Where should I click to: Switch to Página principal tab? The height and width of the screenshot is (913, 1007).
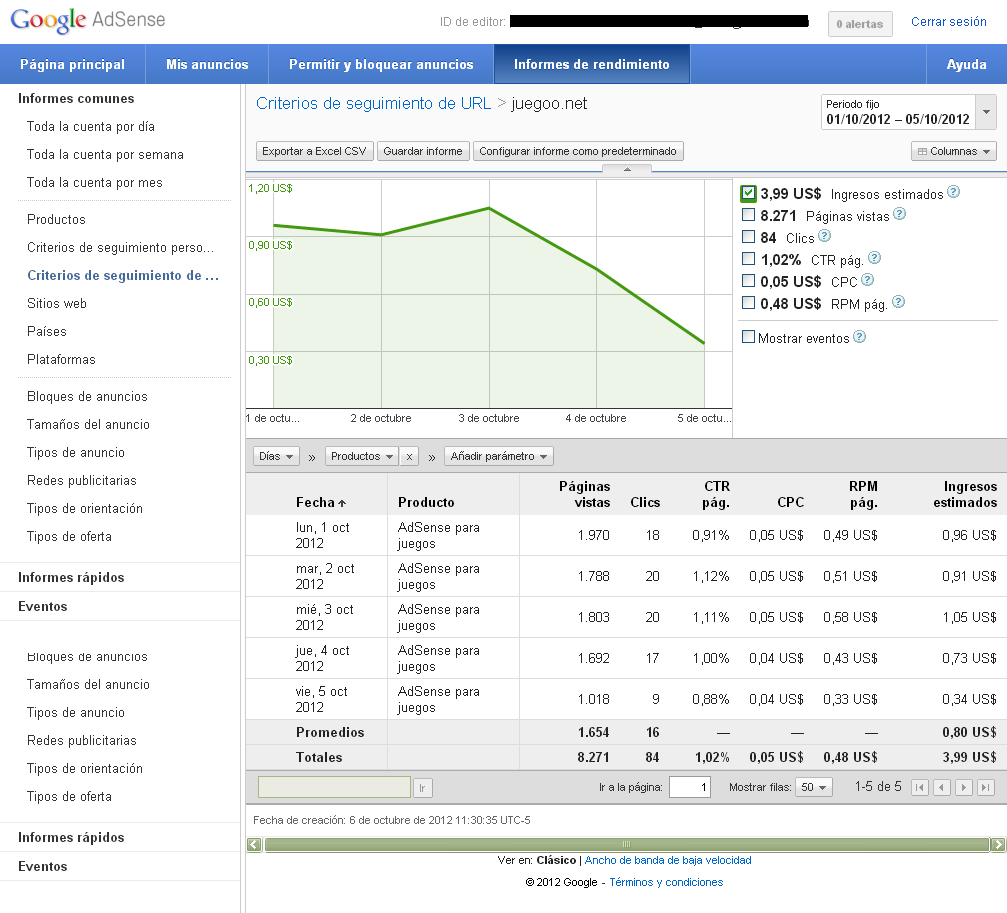click(73, 64)
